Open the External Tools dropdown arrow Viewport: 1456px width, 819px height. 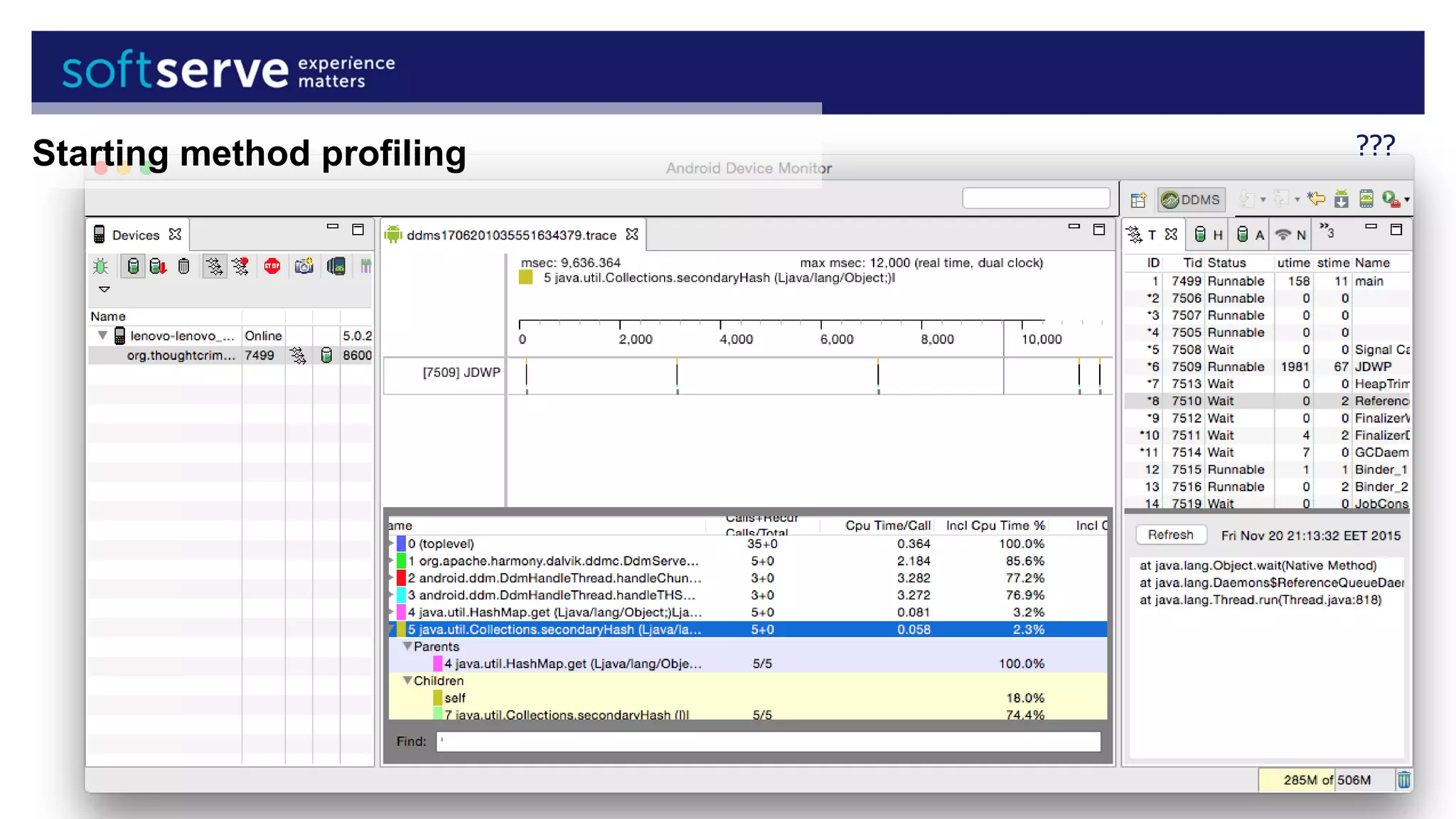1407,200
